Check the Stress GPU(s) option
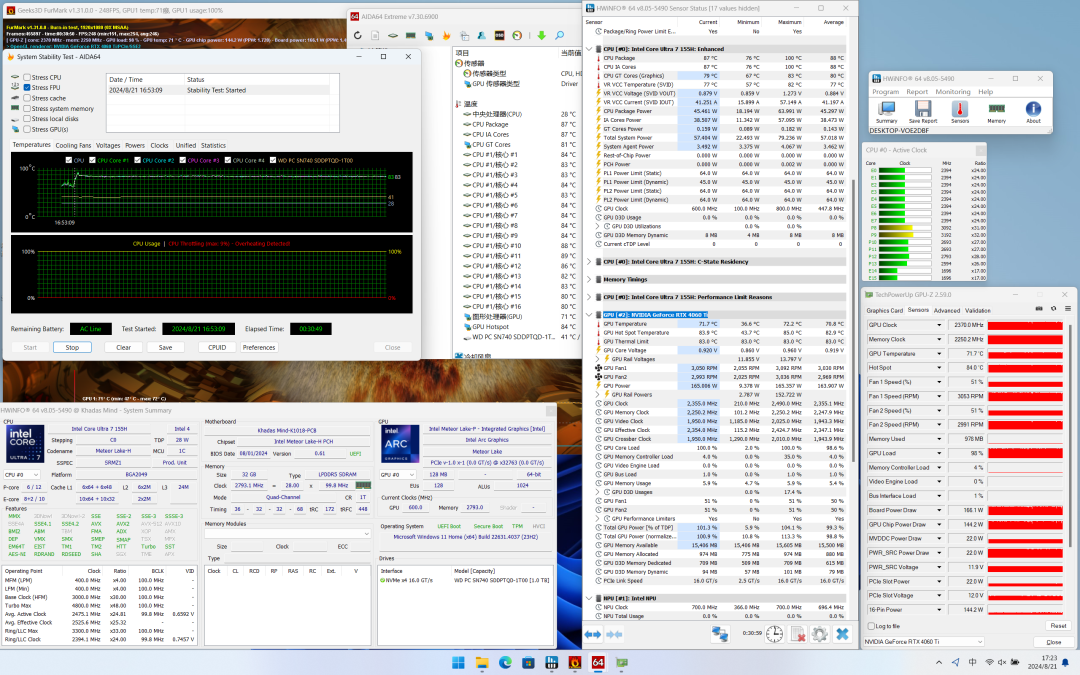Image resolution: width=1080 pixels, height=675 pixels. click(x=27, y=129)
